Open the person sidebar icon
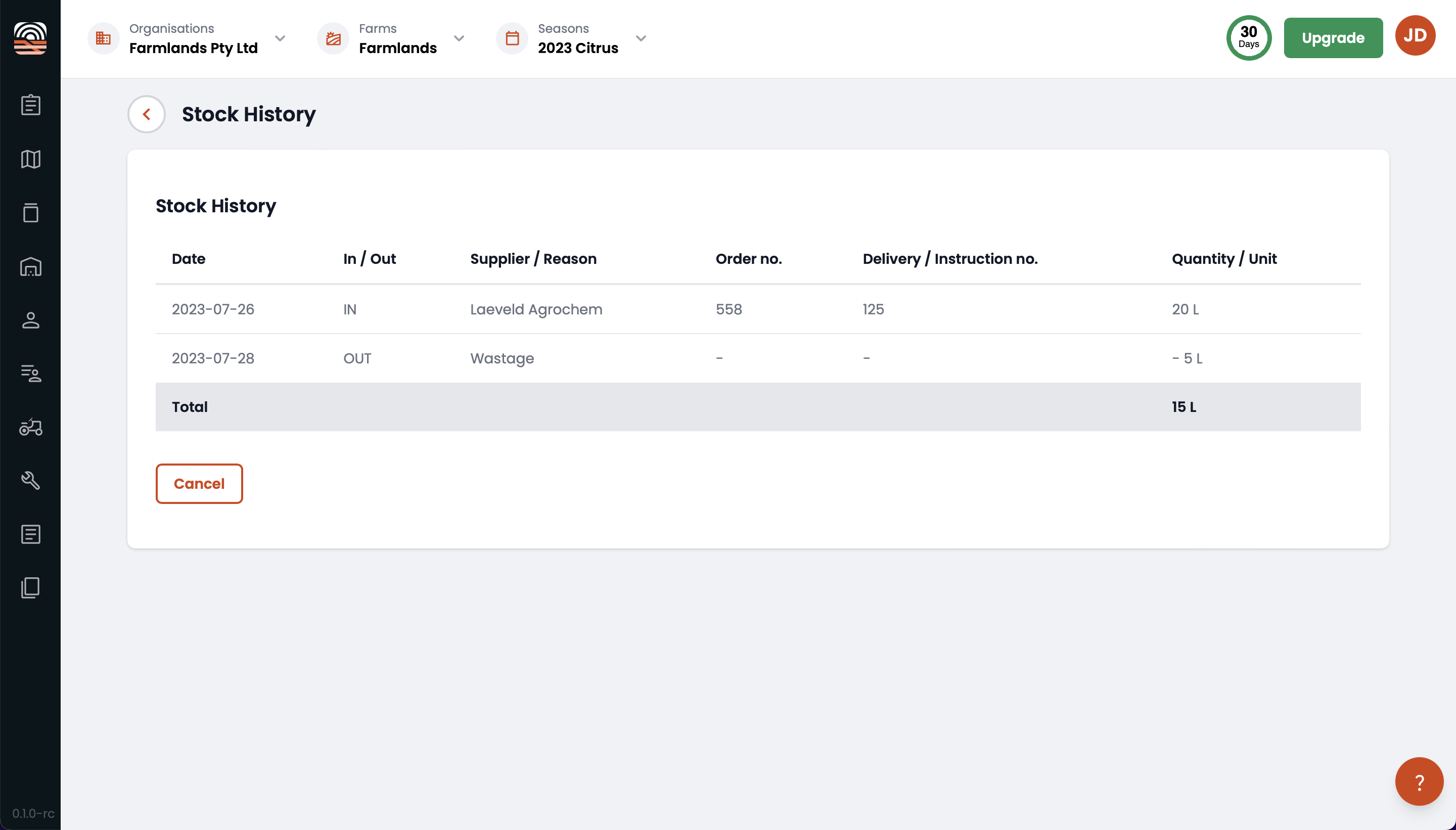 (x=31, y=320)
